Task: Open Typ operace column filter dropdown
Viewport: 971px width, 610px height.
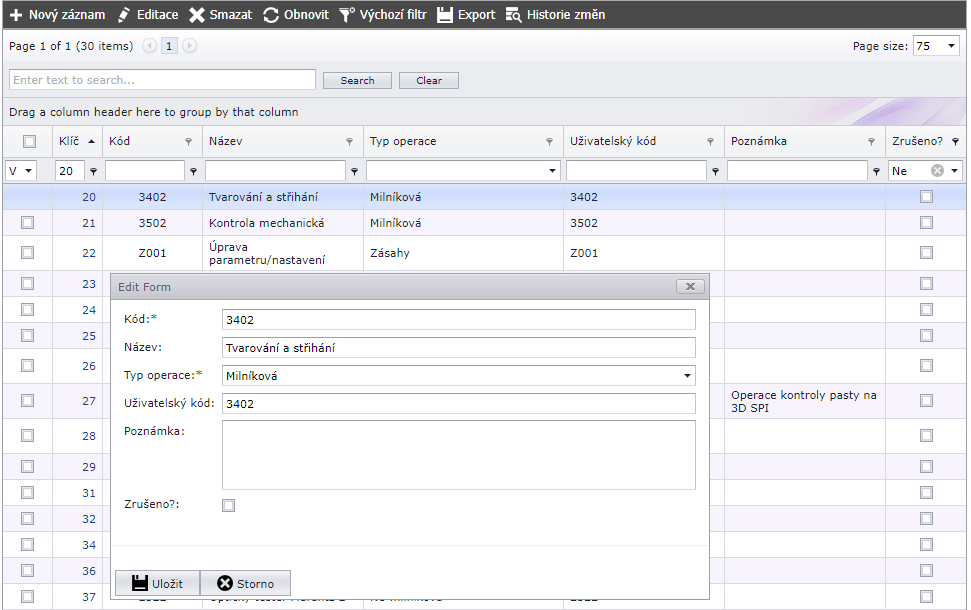Action: pos(553,171)
